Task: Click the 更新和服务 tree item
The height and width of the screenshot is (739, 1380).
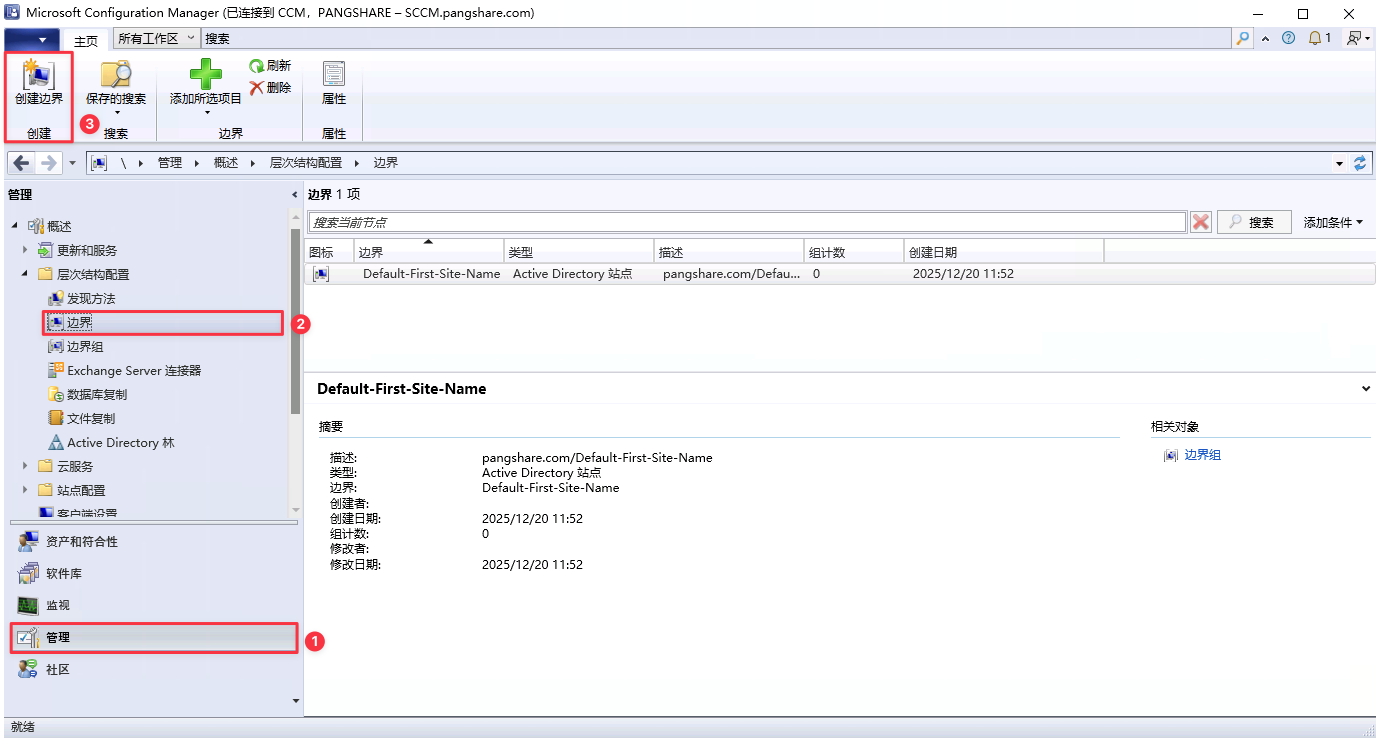Action: [x=87, y=251]
